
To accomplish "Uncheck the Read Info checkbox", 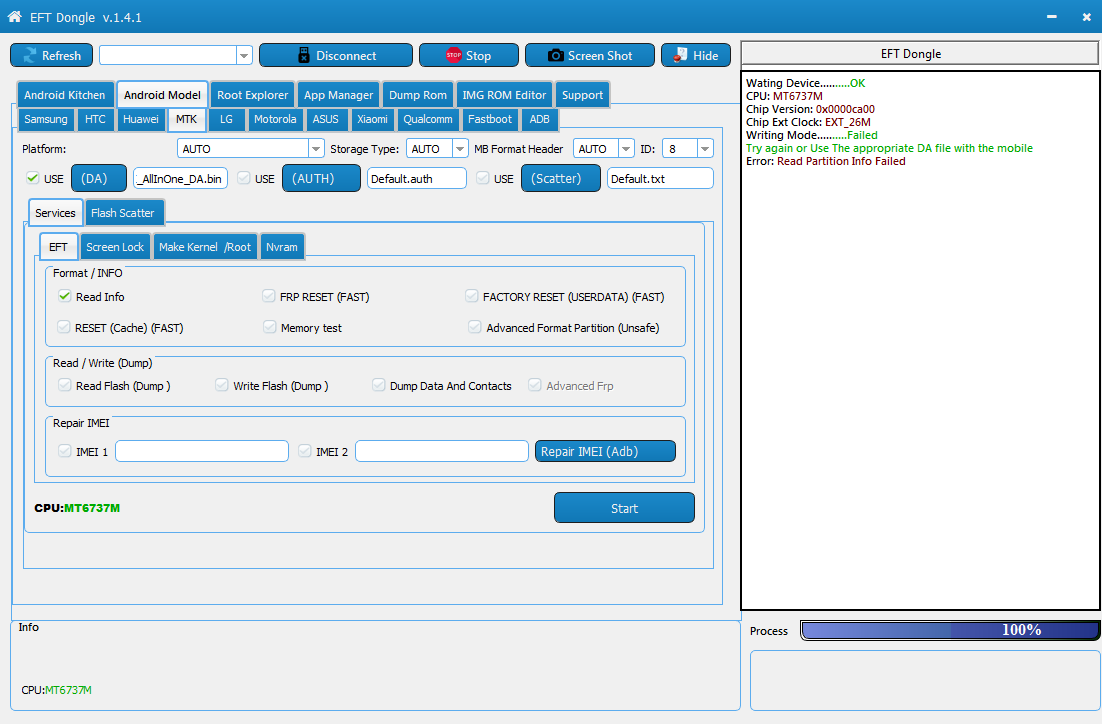I will pos(65,296).
